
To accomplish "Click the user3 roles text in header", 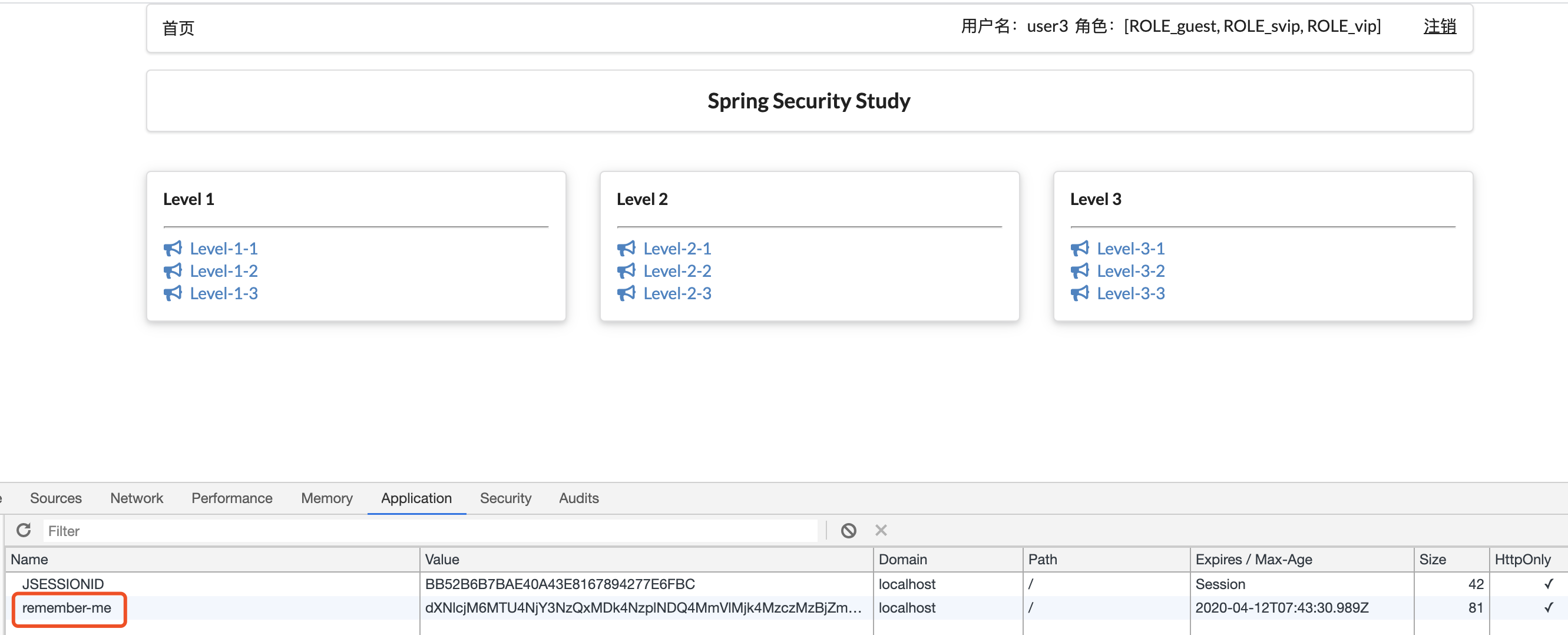I will coord(1170,26).
